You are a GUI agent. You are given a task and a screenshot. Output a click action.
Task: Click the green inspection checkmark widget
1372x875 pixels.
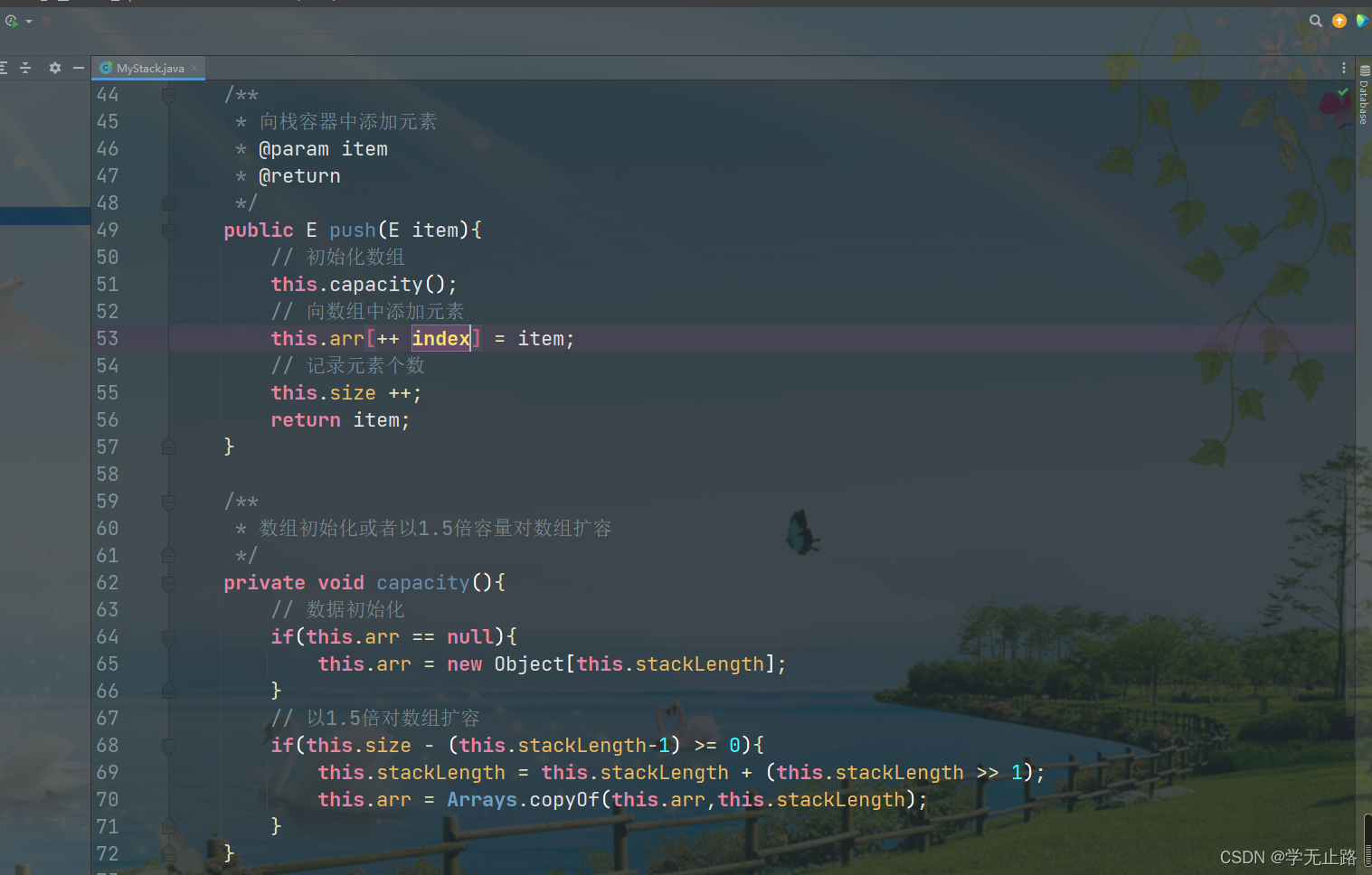point(1343,92)
